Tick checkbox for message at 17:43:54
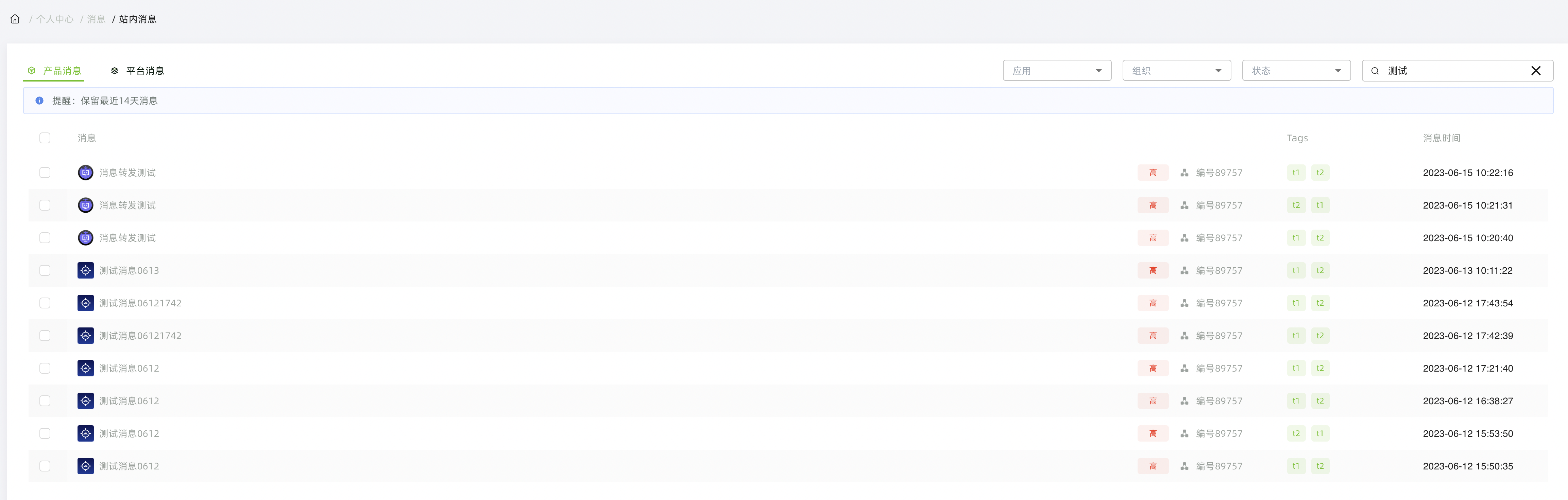Viewport: 1568px width, 500px height. pyautogui.click(x=45, y=303)
